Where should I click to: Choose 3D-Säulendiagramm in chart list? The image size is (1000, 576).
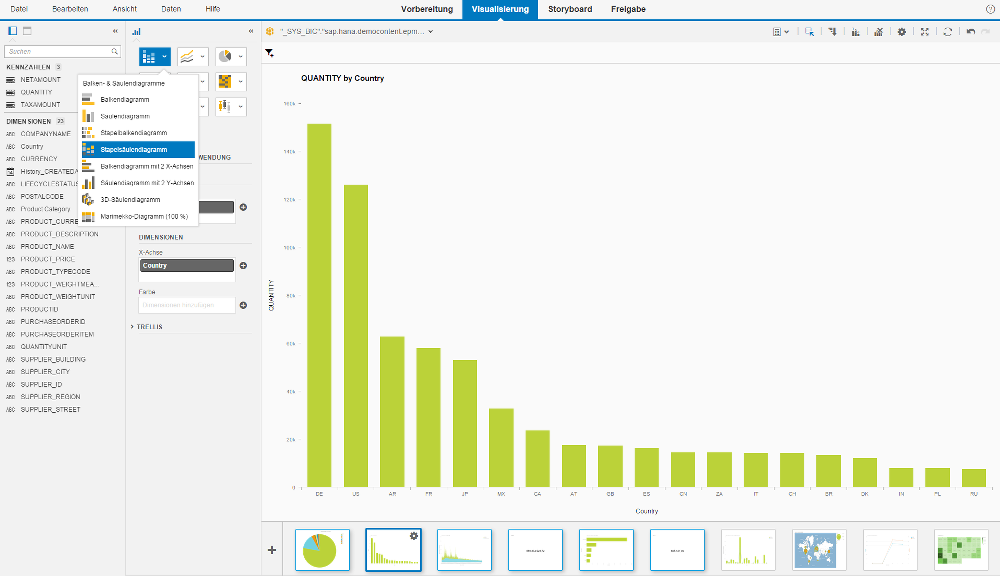point(130,200)
